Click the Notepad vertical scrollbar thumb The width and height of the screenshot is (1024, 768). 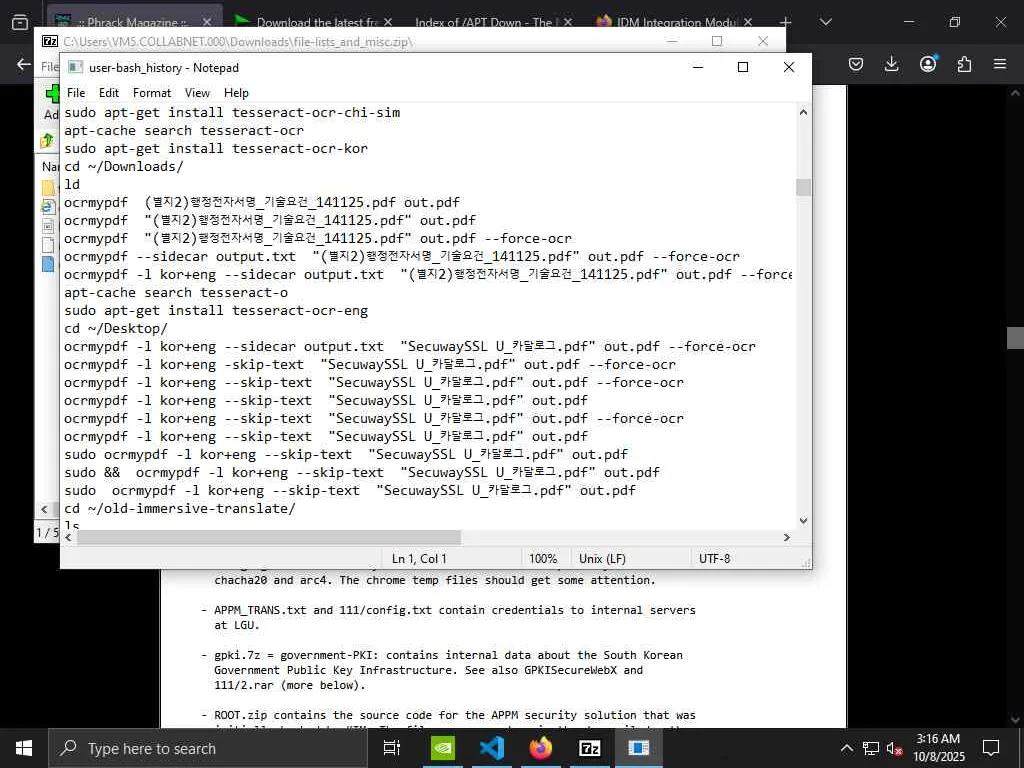[803, 187]
